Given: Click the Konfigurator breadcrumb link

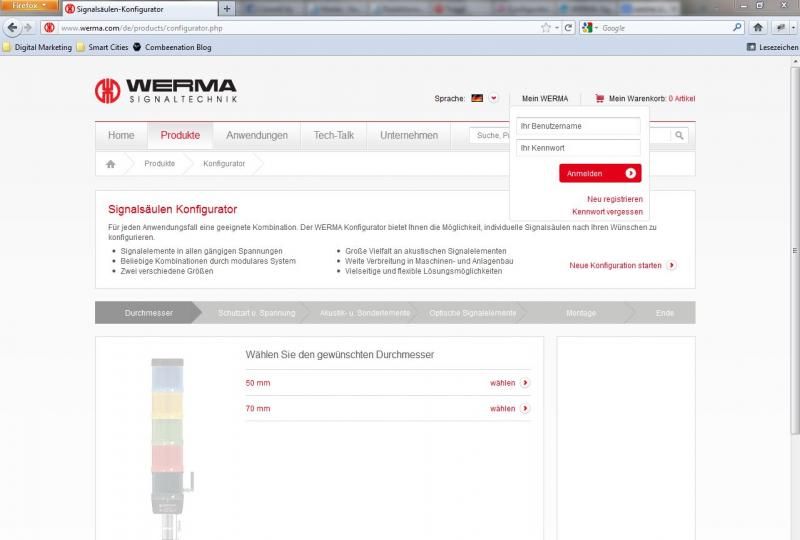Looking at the screenshot, I should 224,163.
